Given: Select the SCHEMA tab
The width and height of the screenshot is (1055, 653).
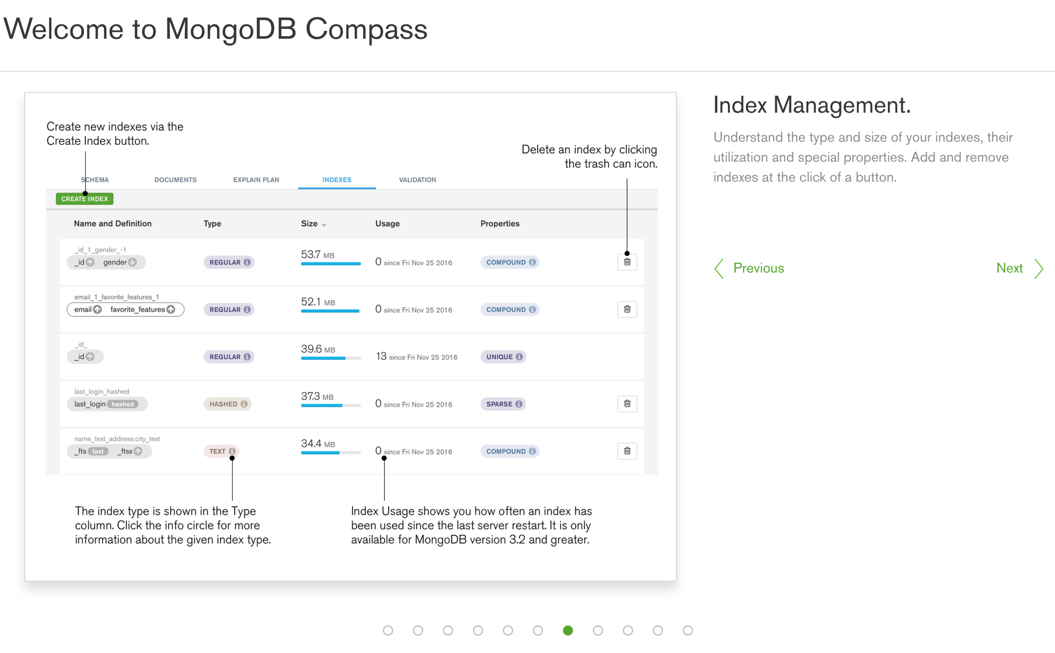Looking at the screenshot, I should [x=95, y=180].
